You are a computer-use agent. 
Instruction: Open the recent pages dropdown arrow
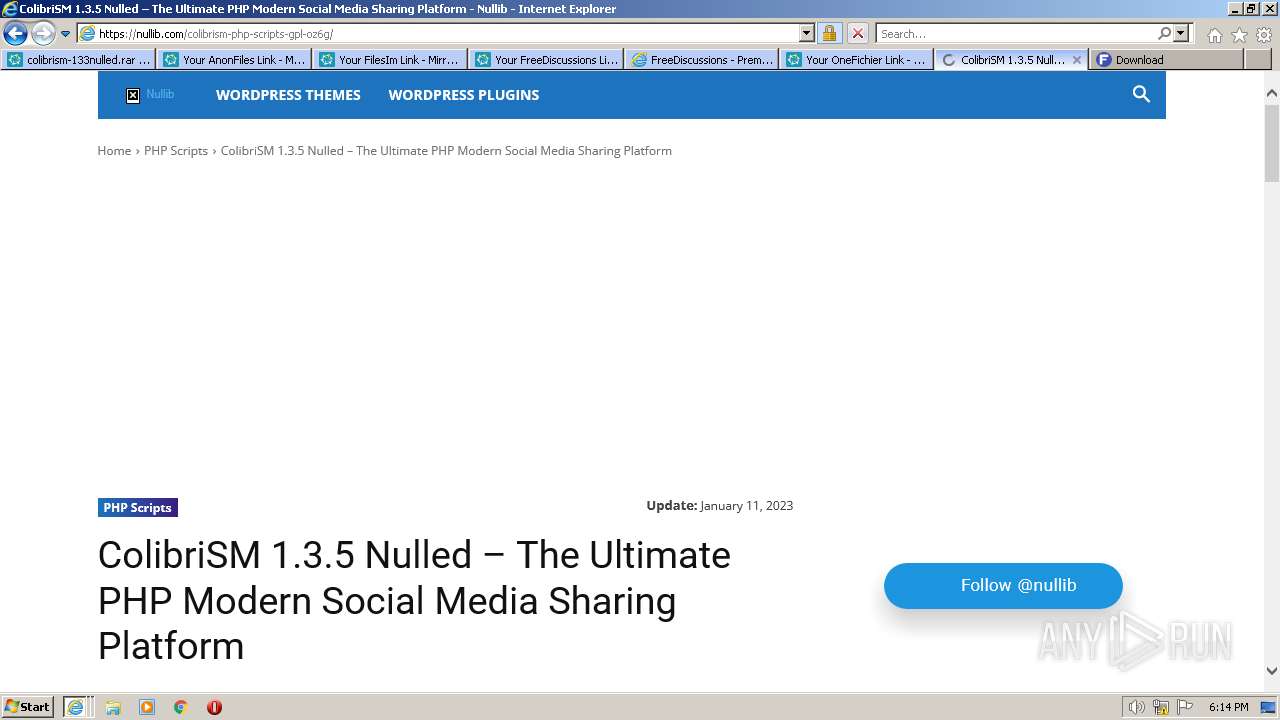pos(65,34)
